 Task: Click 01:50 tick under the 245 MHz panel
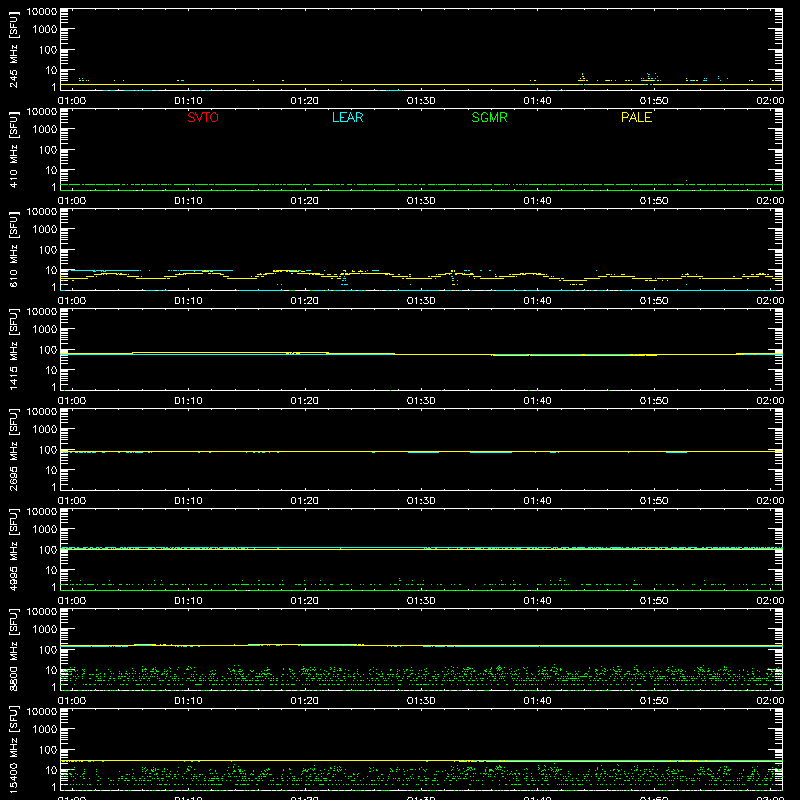[x=654, y=101]
